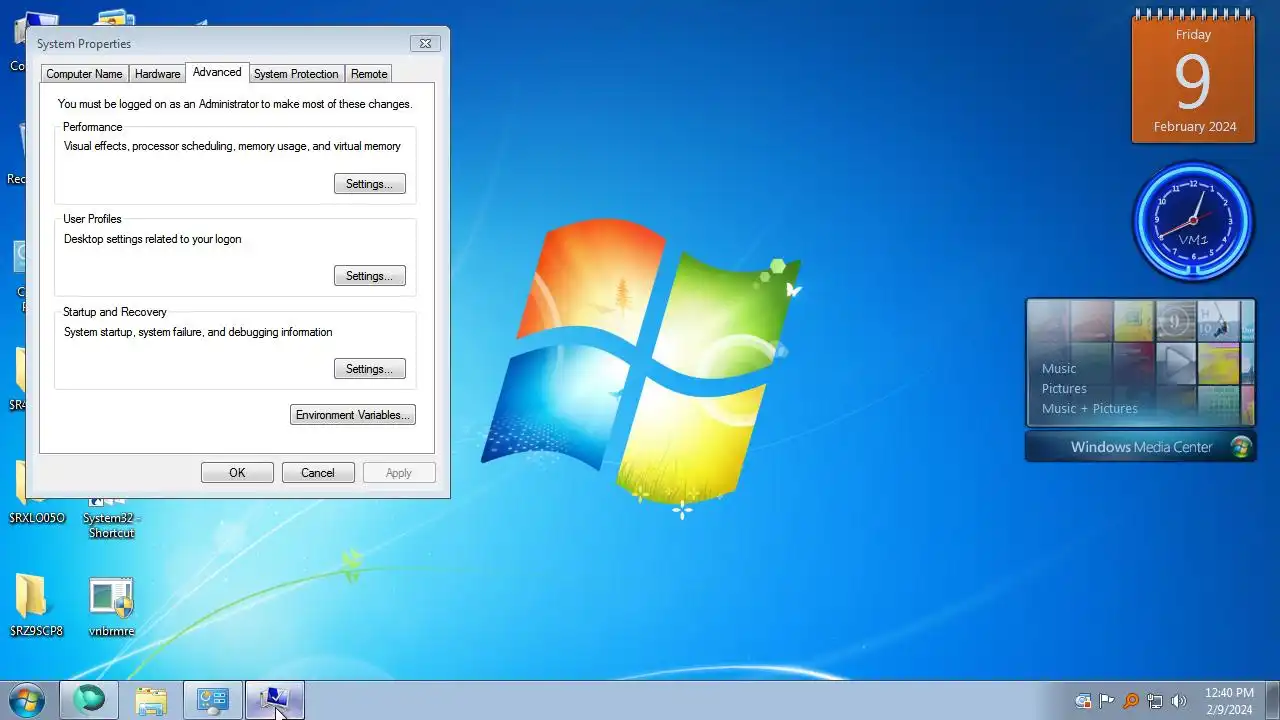This screenshot has height=720, width=1280.
Task: Open the network status tray icon
Action: click(1155, 701)
